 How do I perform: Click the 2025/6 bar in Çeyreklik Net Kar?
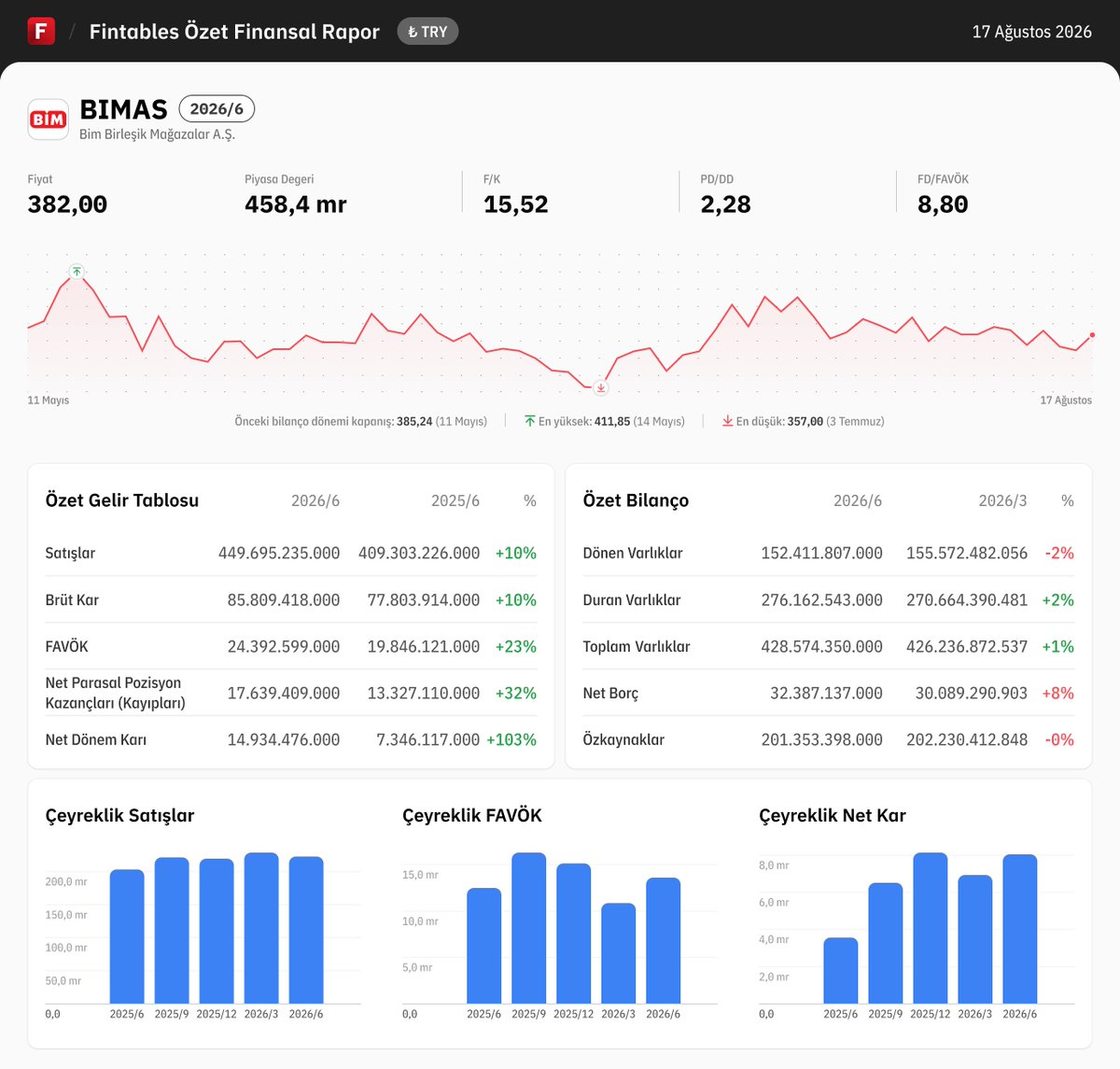click(841, 971)
